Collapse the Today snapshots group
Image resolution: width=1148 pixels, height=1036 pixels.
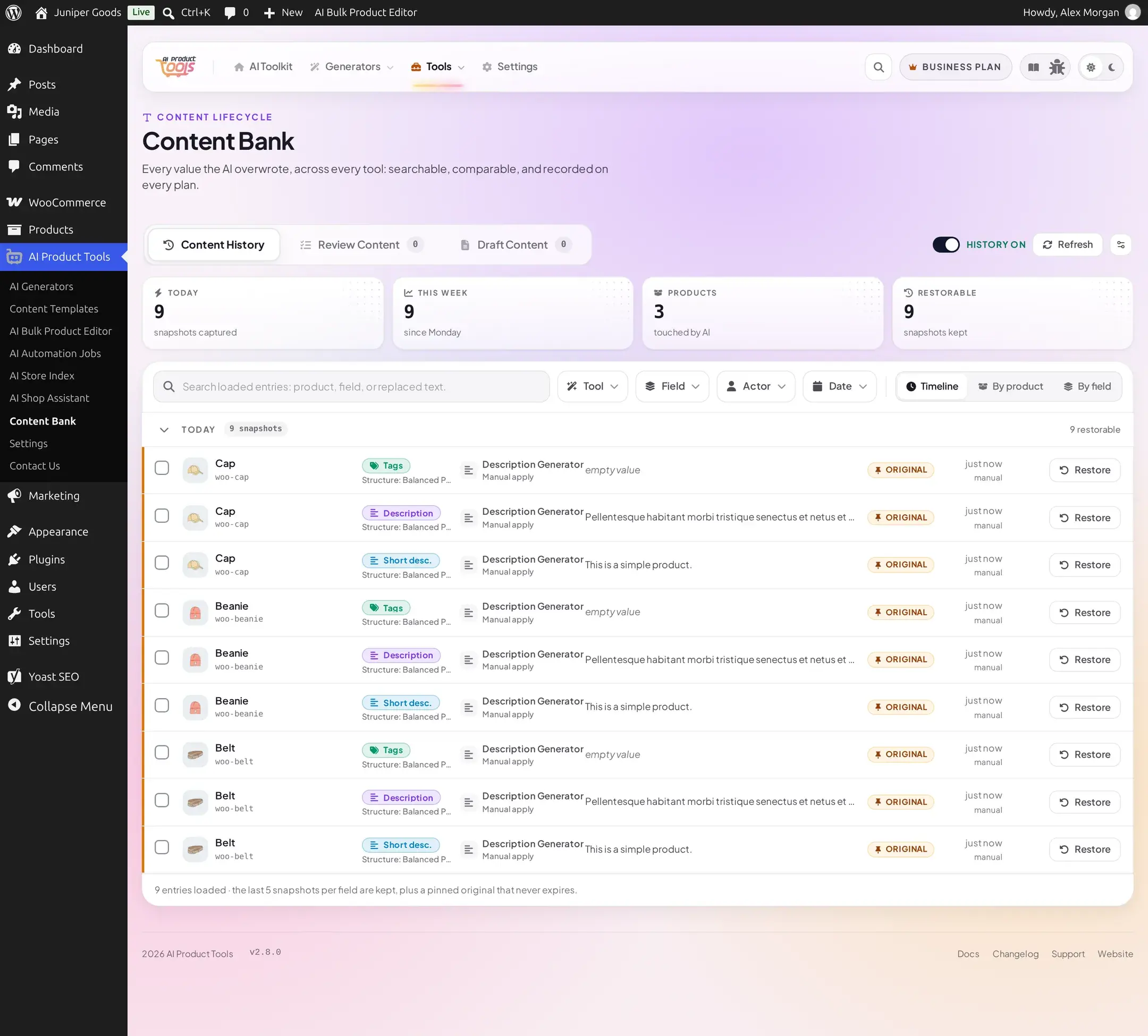(x=164, y=430)
